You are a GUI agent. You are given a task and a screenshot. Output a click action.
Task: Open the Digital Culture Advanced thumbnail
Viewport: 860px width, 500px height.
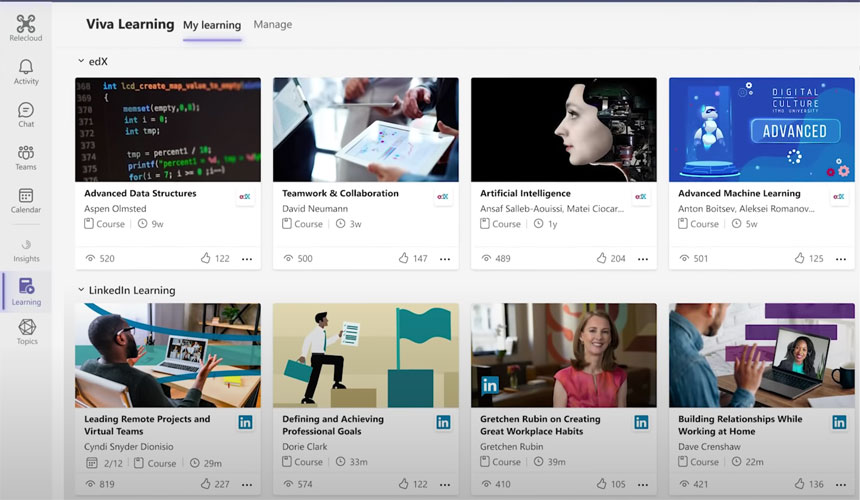pyautogui.click(x=762, y=129)
